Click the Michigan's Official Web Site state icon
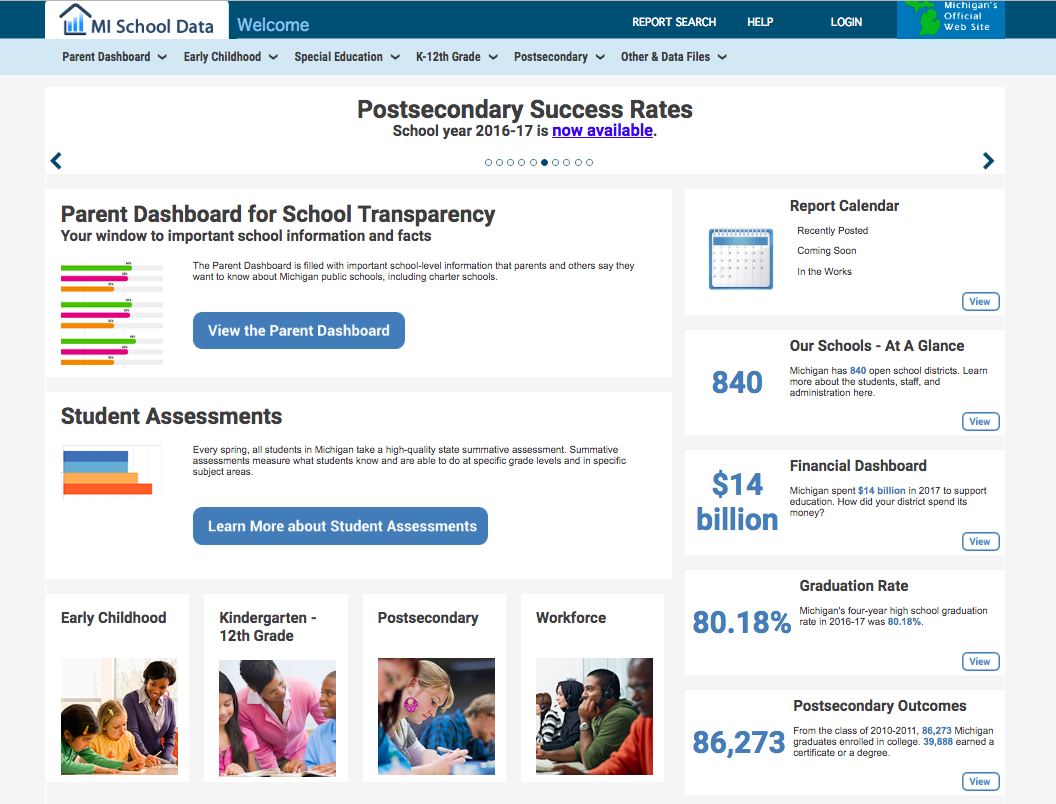This screenshot has height=804, width=1056. coord(949,19)
